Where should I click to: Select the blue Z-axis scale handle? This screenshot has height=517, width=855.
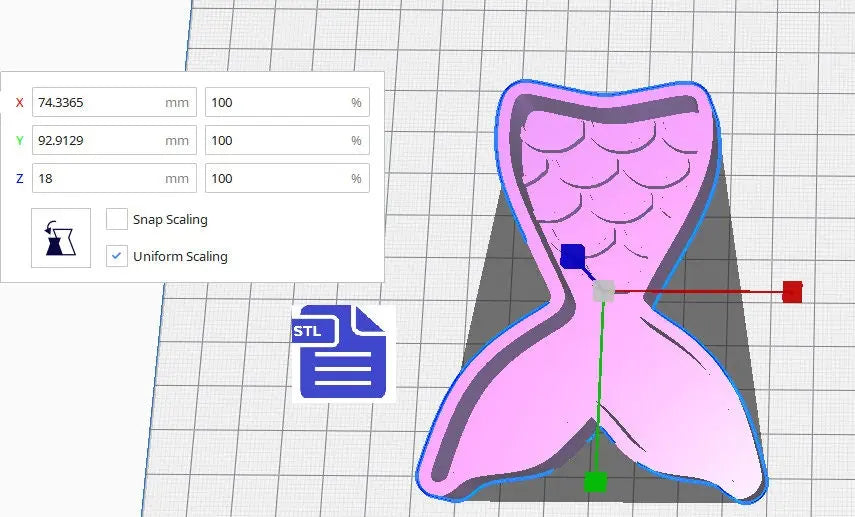pos(572,257)
